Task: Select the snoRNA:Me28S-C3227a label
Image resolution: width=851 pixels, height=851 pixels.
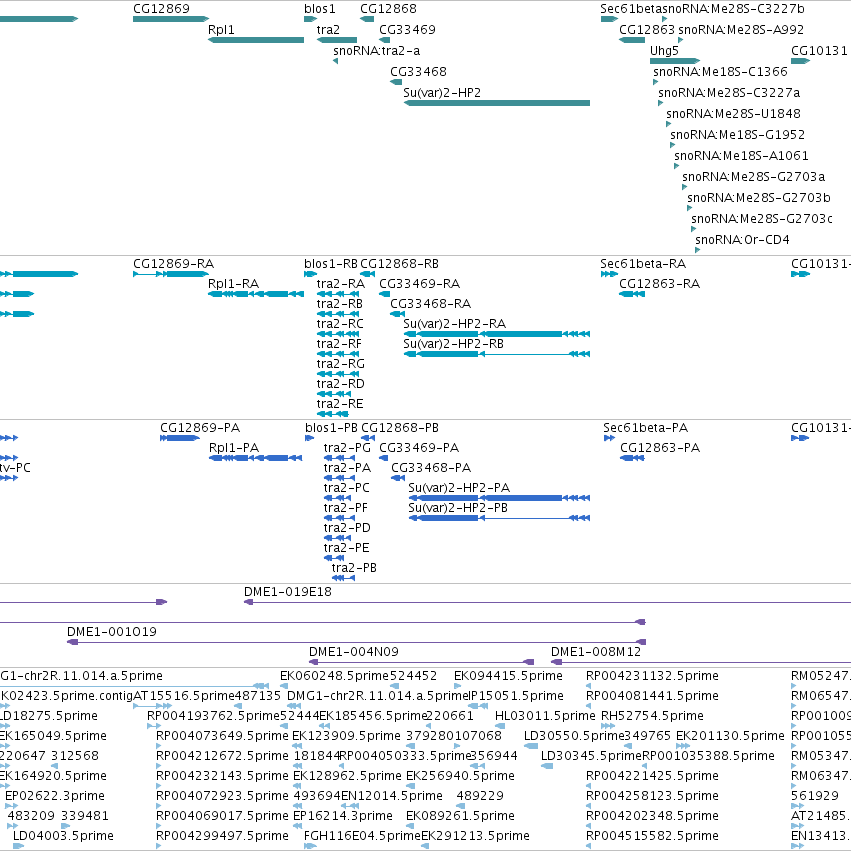Action: (729, 93)
